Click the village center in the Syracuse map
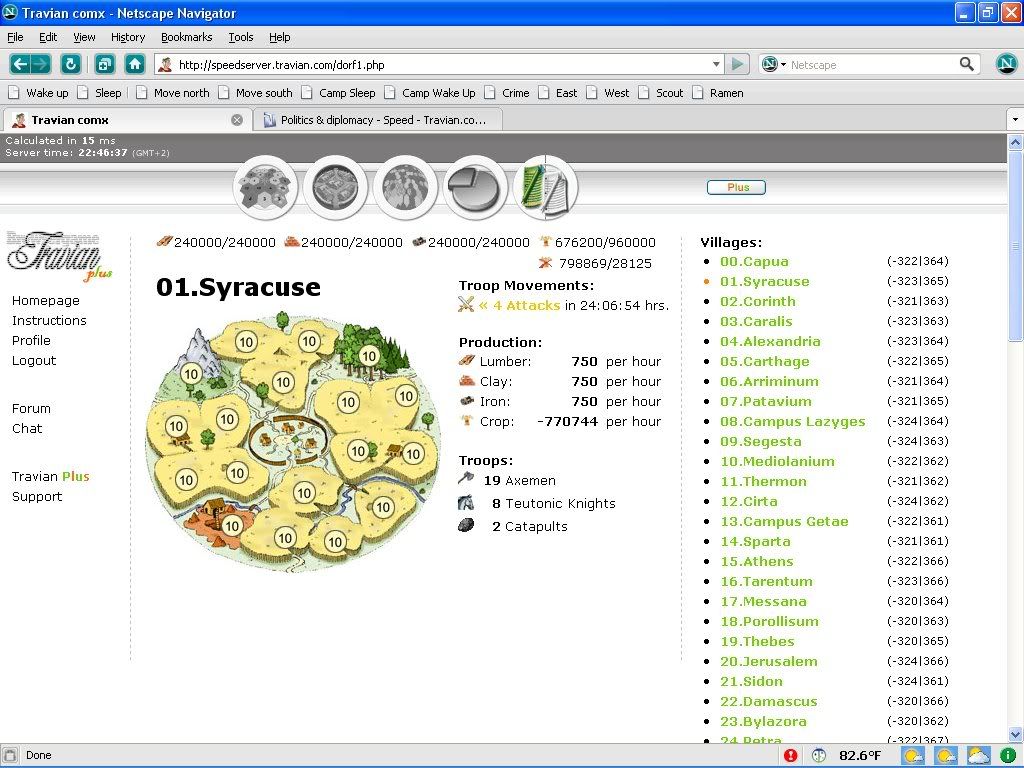This screenshot has height=768, width=1024. (x=287, y=439)
